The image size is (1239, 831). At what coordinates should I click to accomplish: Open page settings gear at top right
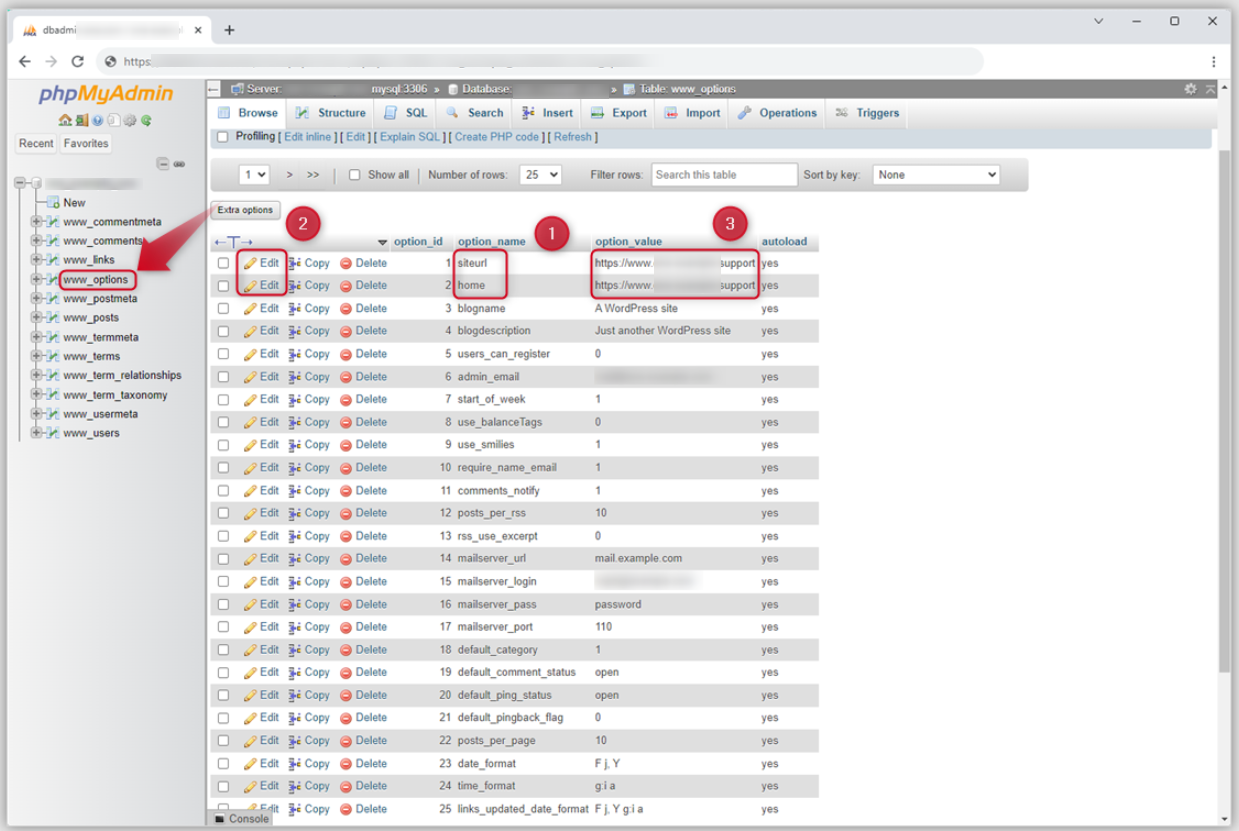coord(1190,89)
